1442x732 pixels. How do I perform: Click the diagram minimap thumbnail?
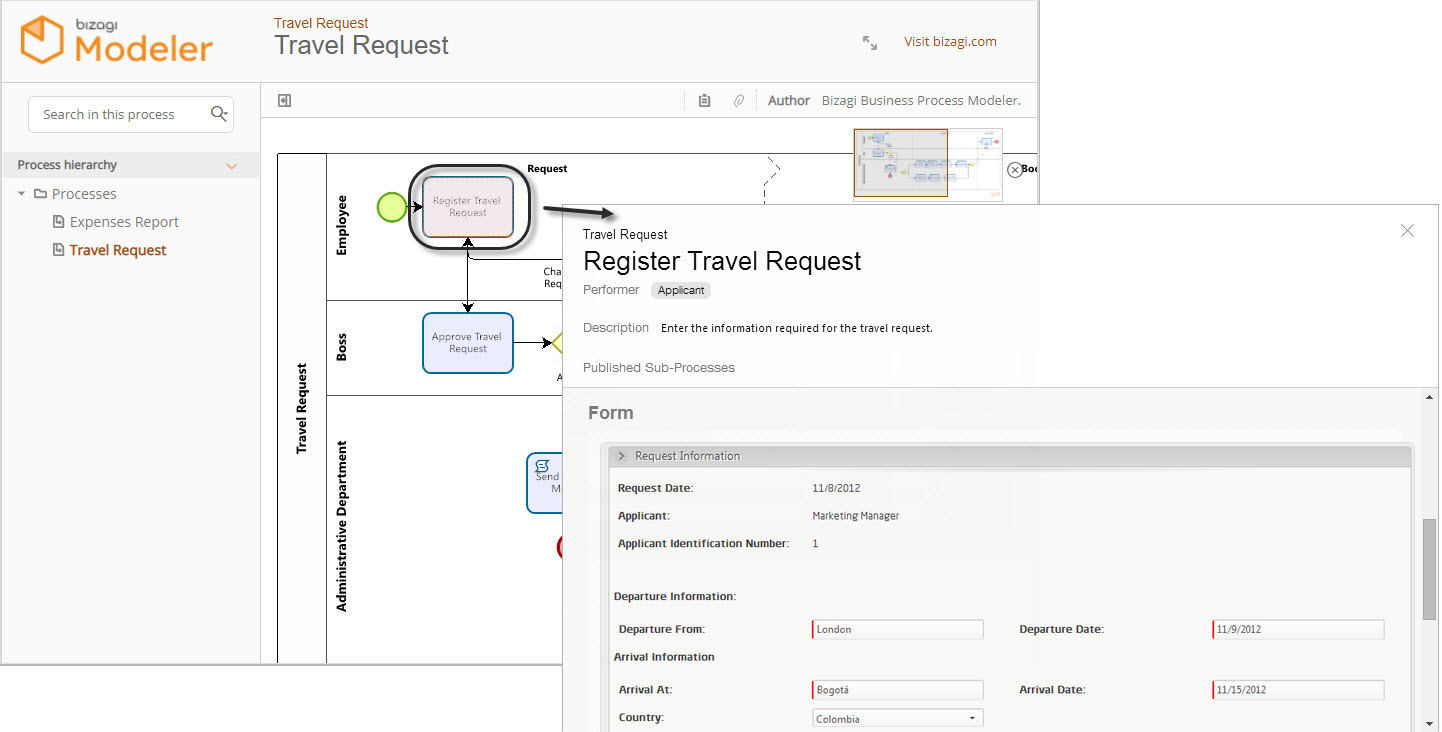928,163
